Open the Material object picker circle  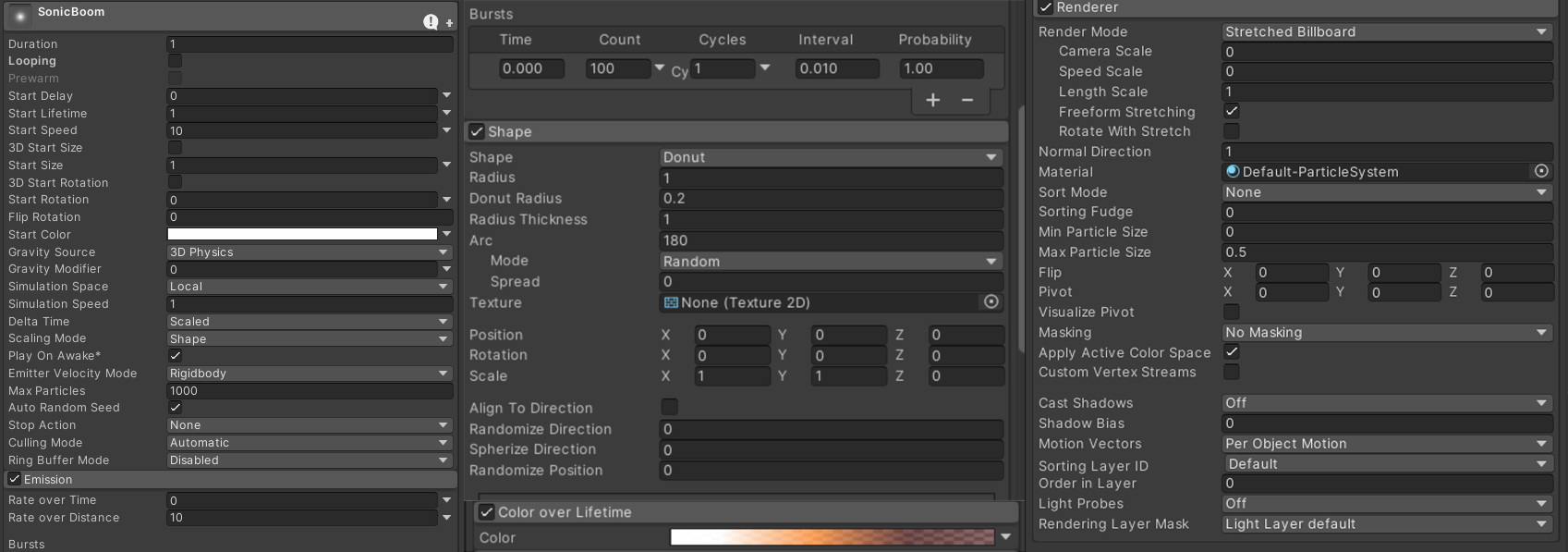tap(1541, 171)
